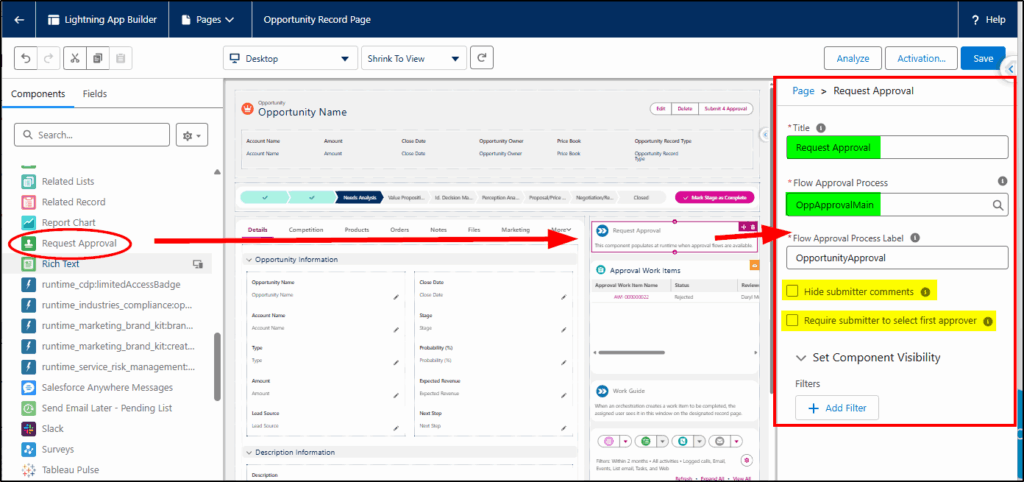Screen dimensions: 1024x482
Task: Click the back arrow in the header
Action: tap(19, 19)
